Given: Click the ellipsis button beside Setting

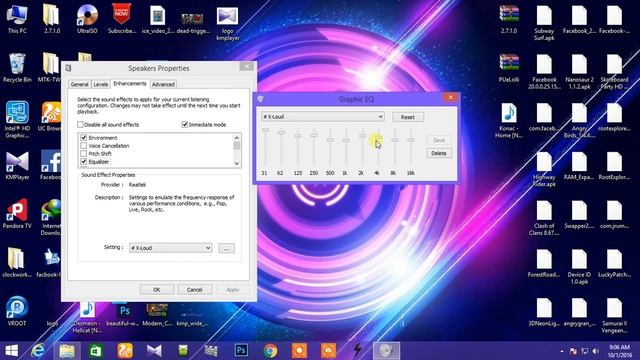Looking at the screenshot, I should tap(227, 248).
